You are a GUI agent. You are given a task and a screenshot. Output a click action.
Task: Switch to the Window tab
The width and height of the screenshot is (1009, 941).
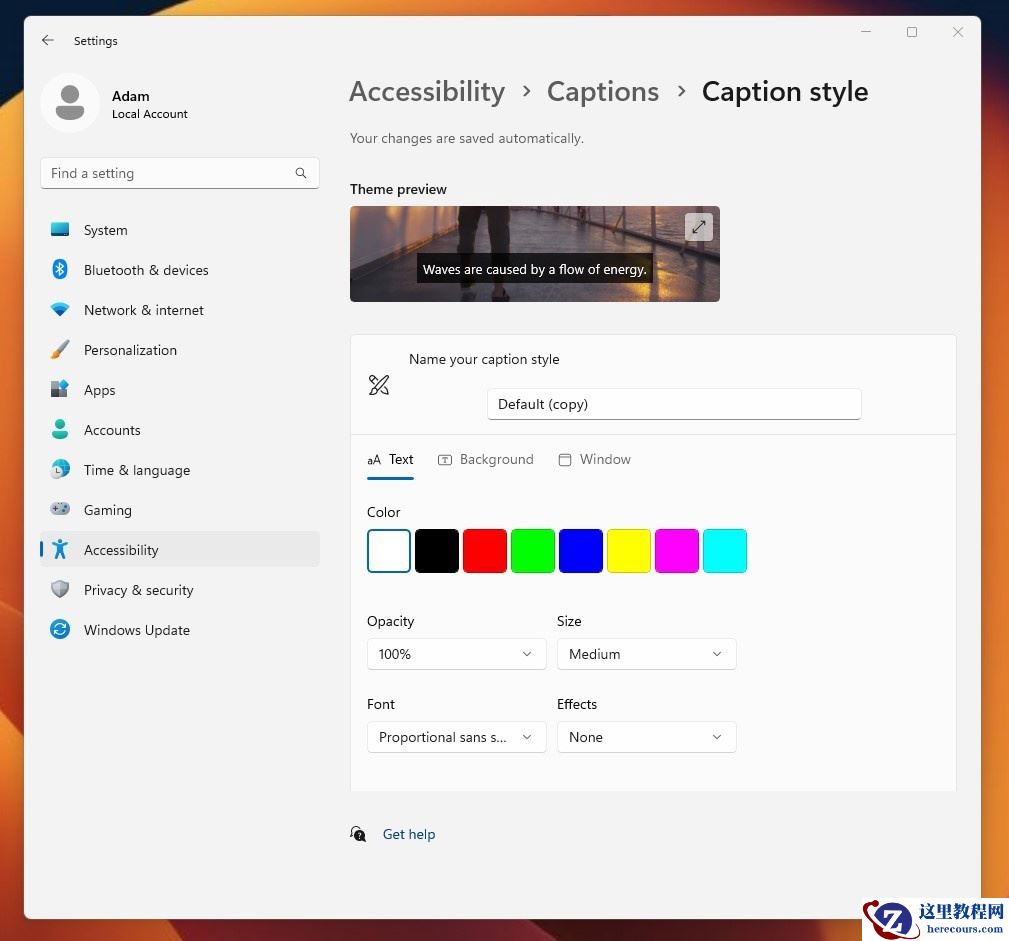tap(595, 459)
